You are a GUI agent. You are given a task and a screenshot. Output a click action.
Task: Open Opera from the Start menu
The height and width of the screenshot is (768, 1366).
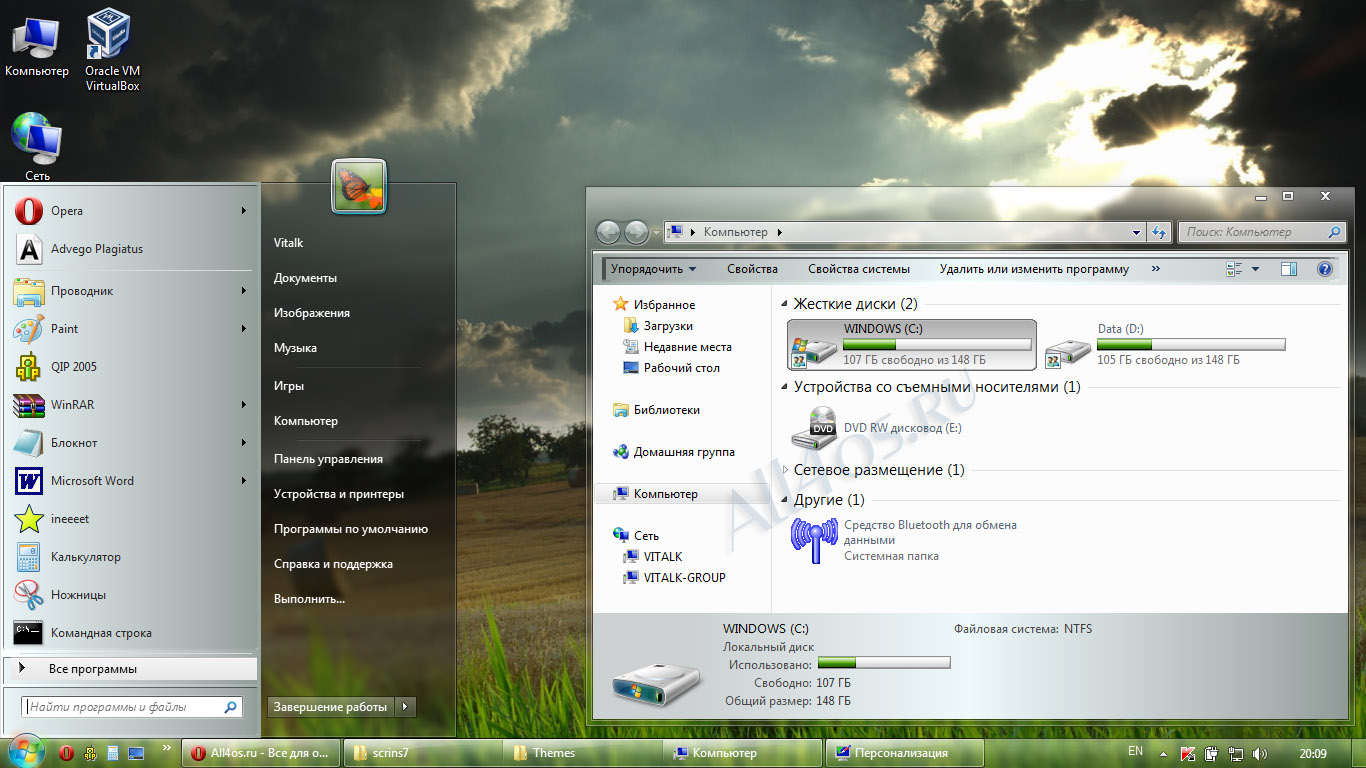click(130, 211)
